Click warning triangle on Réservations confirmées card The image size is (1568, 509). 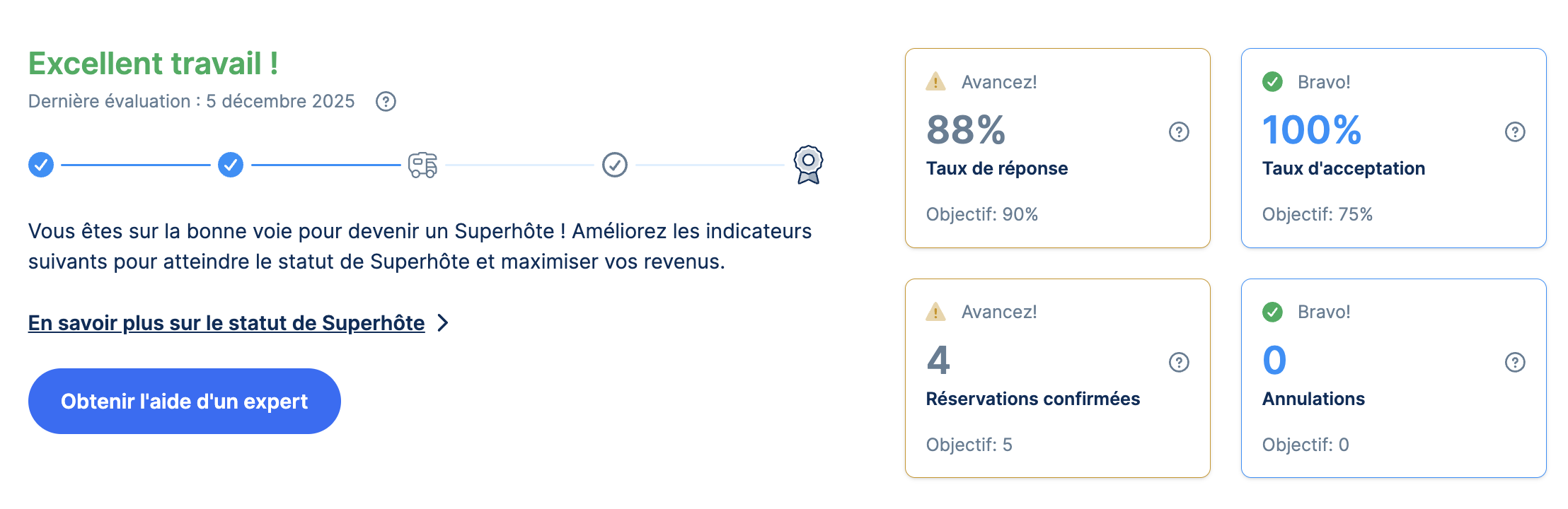[x=935, y=312]
